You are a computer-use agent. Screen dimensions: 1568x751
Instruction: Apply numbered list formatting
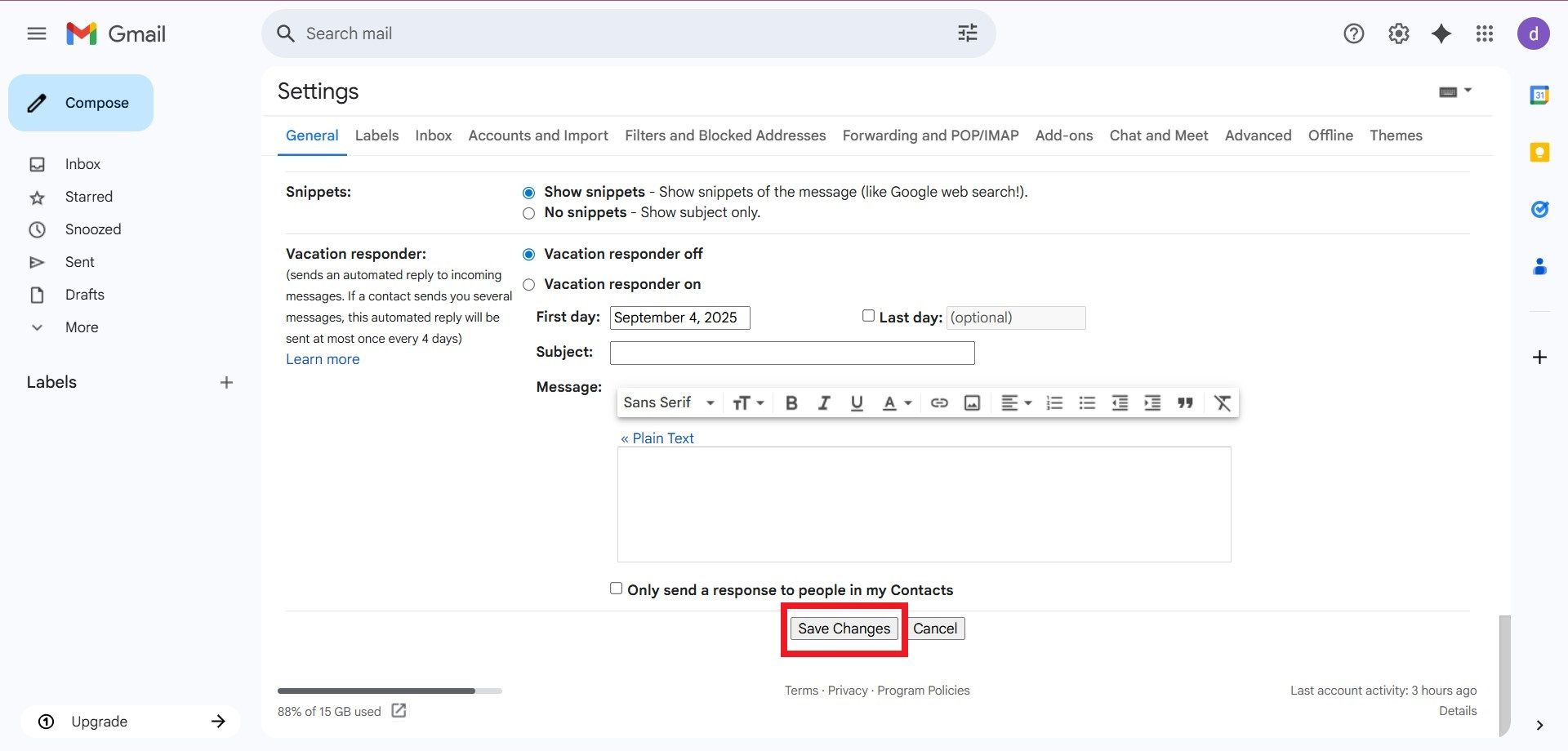pos(1054,403)
